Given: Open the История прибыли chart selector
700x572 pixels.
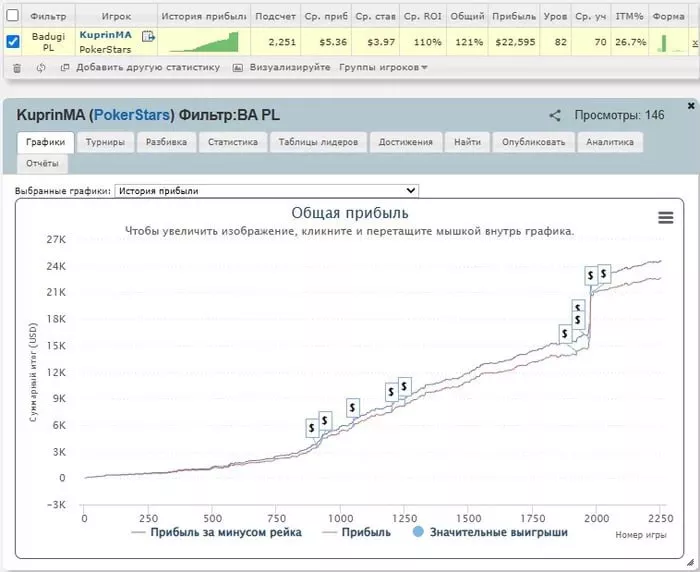Looking at the screenshot, I should [x=267, y=191].
